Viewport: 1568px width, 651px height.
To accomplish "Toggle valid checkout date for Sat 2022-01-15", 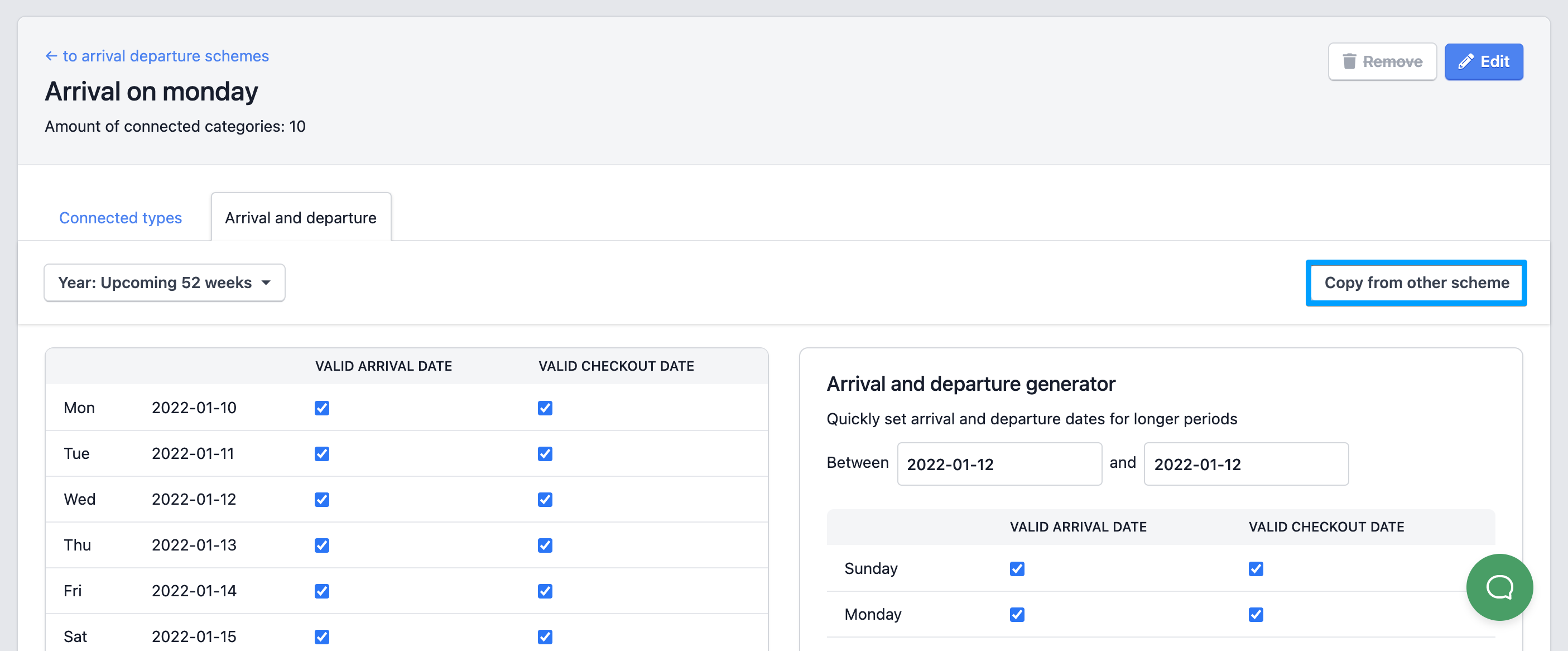I will (545, 636).
